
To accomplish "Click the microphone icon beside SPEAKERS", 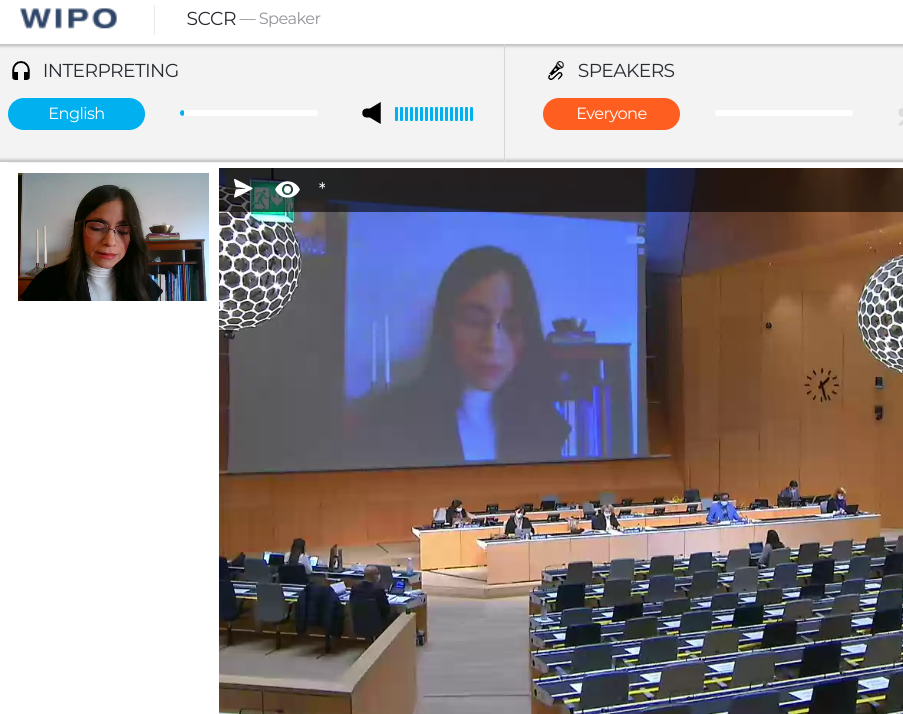I will tap(556, 71).
